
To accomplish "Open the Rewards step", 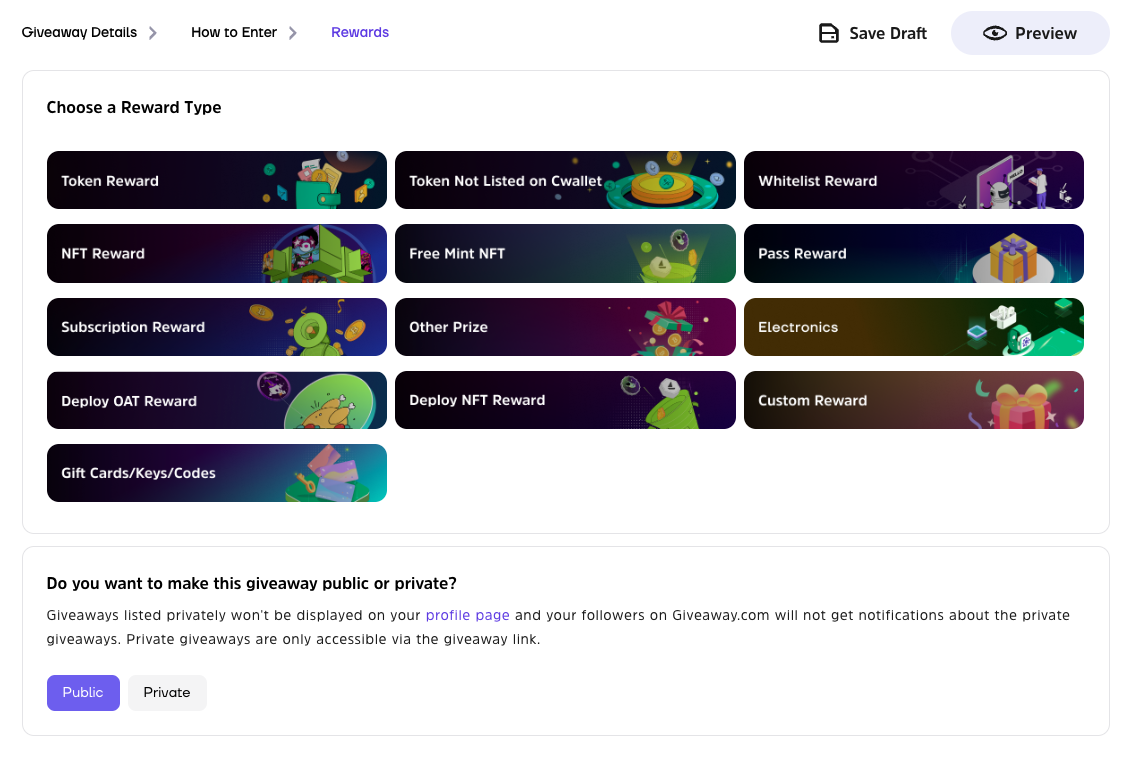I will (x=360, y=33).
